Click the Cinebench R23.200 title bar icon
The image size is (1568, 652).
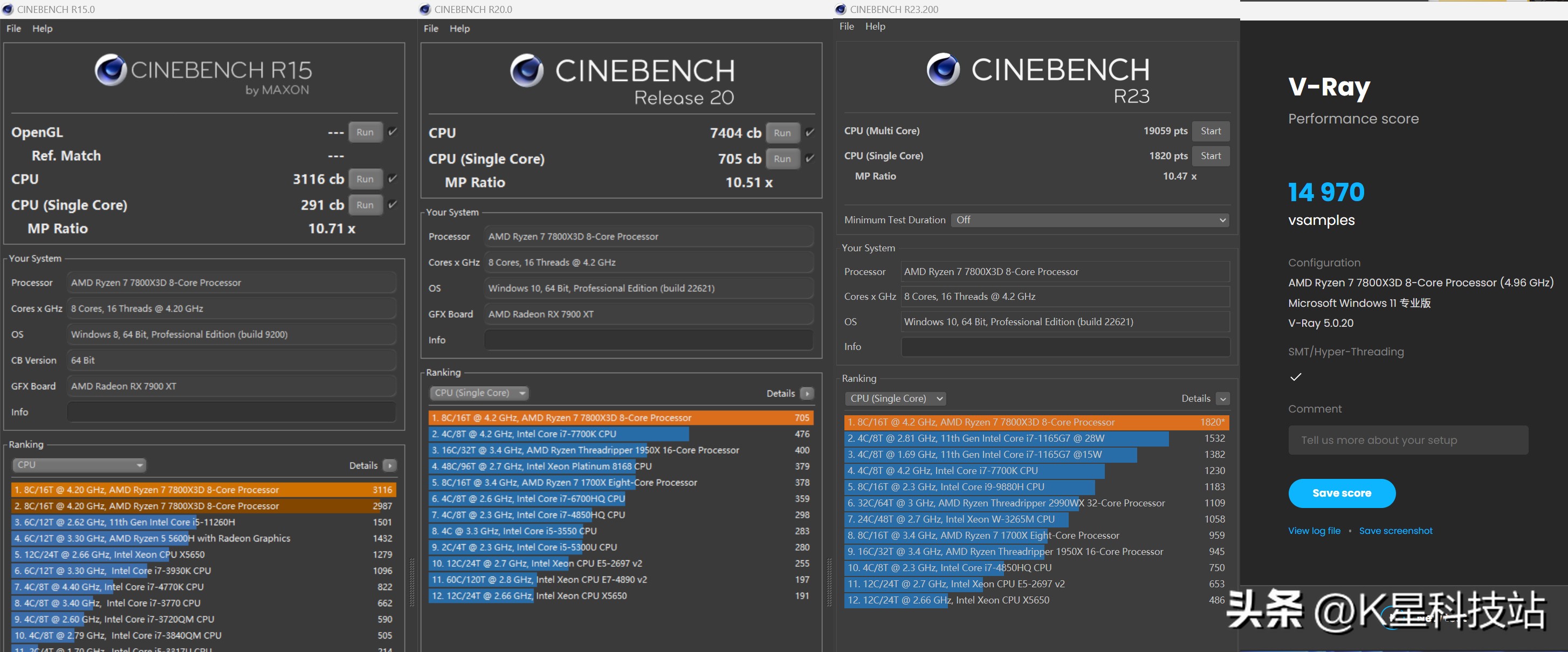pos(841,9)
